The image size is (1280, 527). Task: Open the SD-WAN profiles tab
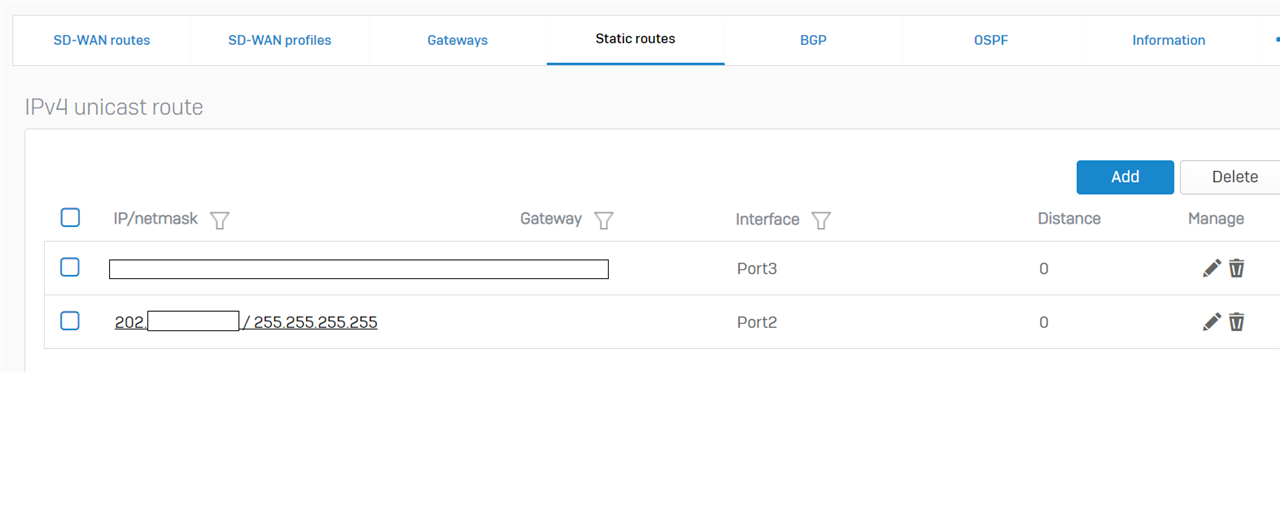(x=279, y=41)
